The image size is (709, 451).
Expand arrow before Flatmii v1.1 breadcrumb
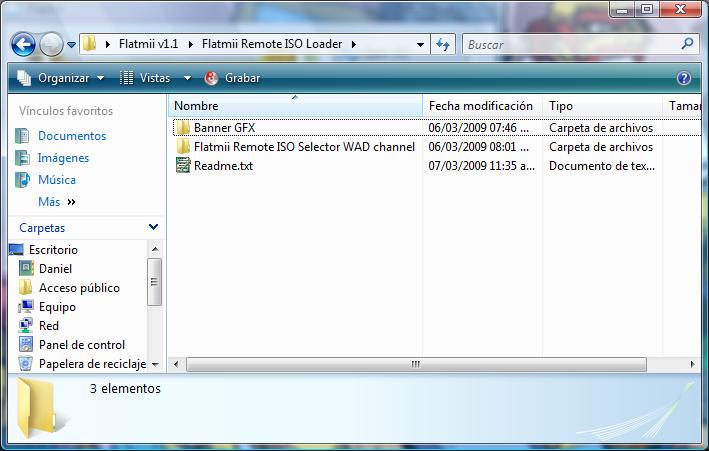(x=108, y=44)
